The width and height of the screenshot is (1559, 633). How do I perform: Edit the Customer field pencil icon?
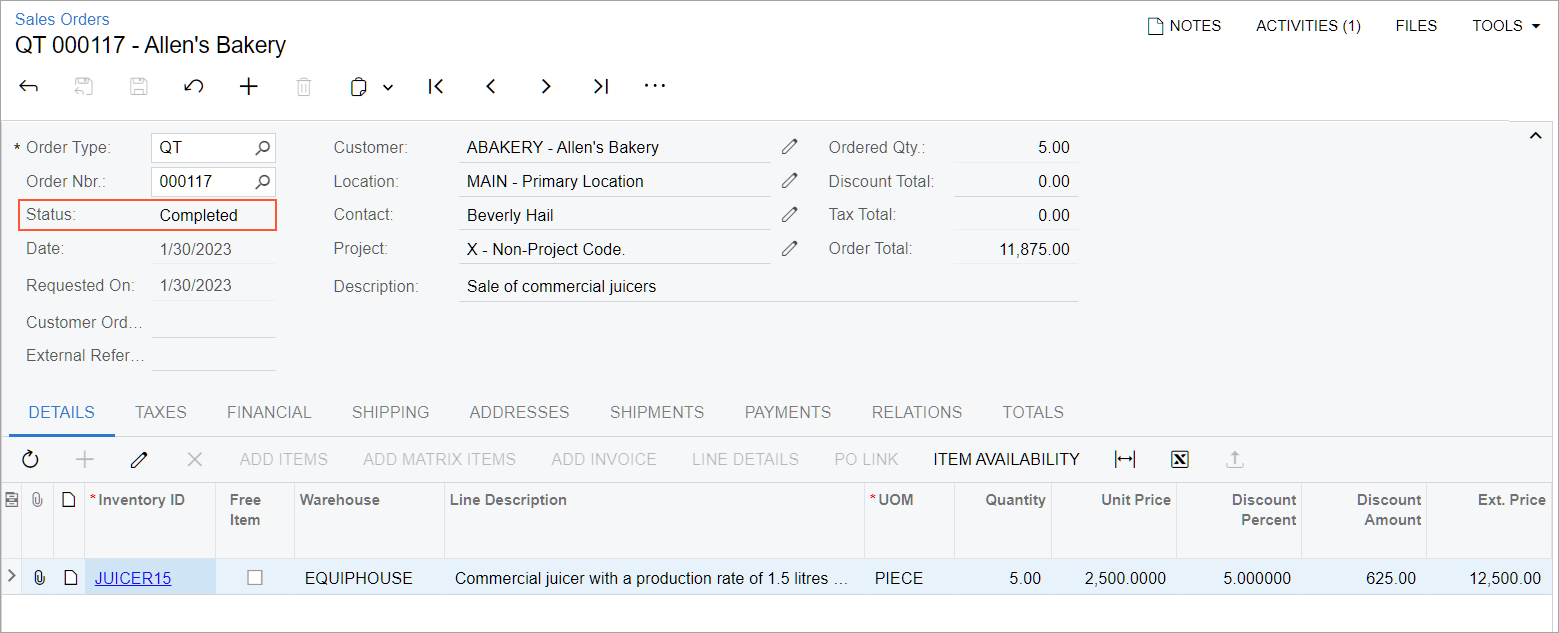(x=789, y=147)
